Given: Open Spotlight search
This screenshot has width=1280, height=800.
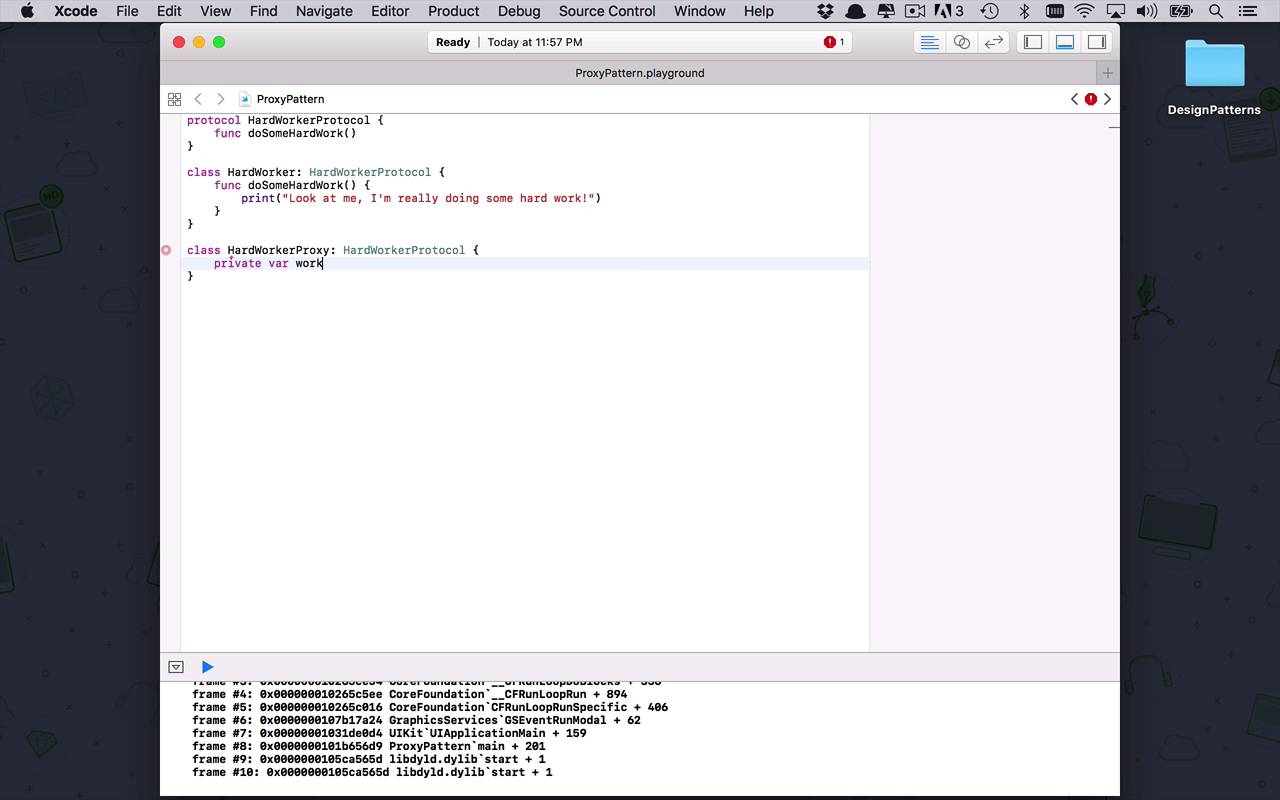Looking at the screenshot, I should 1216,11.
